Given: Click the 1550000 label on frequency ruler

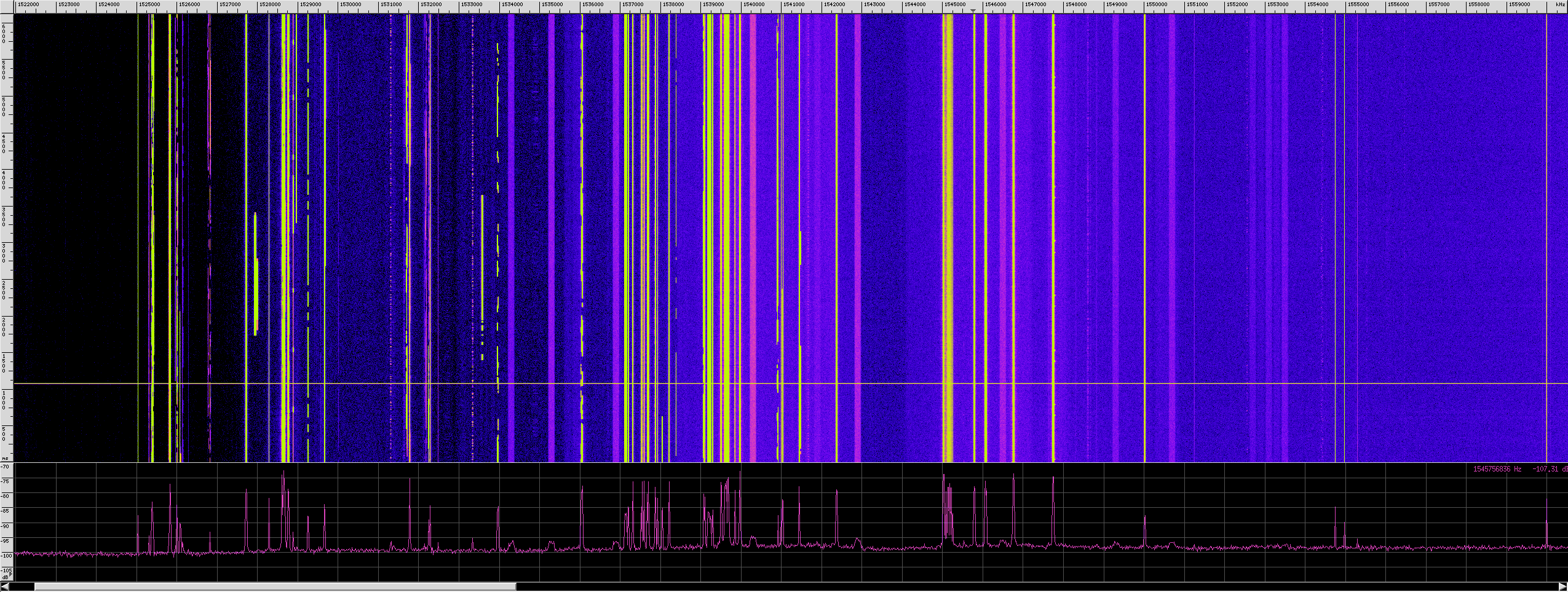Looking at the screenshot, I should coord(1156,4).
